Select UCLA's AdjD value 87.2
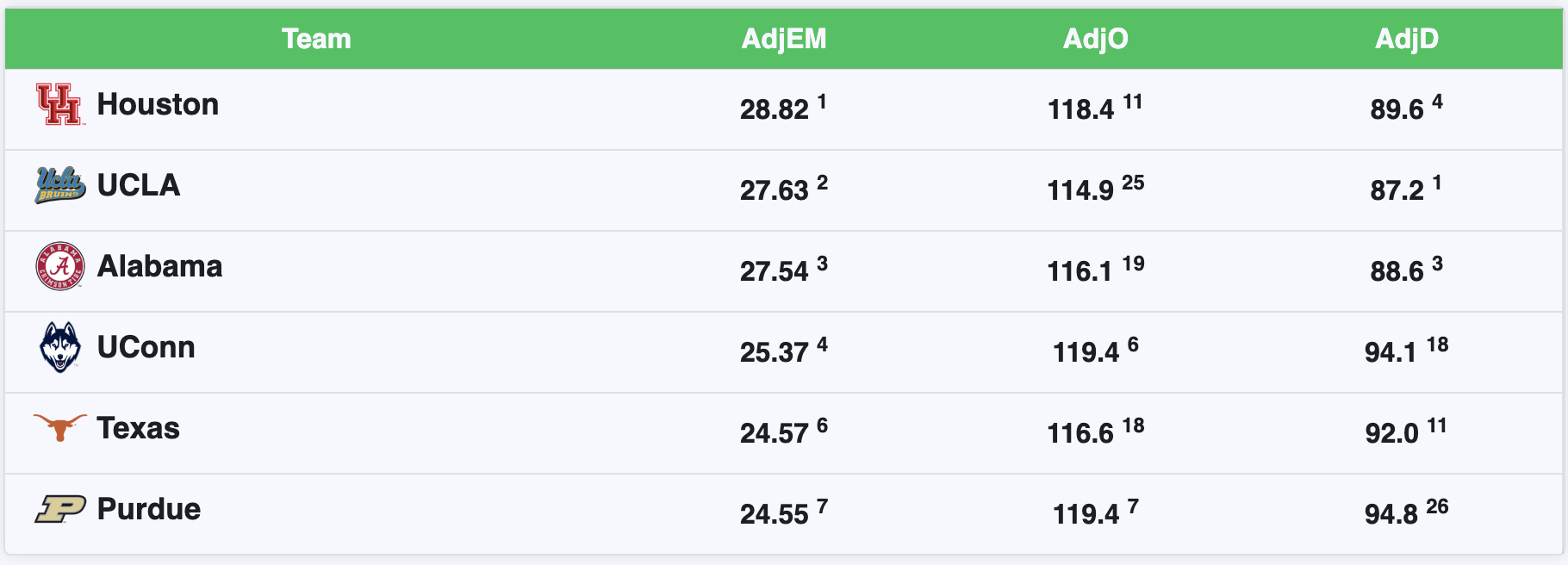Screen dimensions: 1568x565 coord(1397,190)
